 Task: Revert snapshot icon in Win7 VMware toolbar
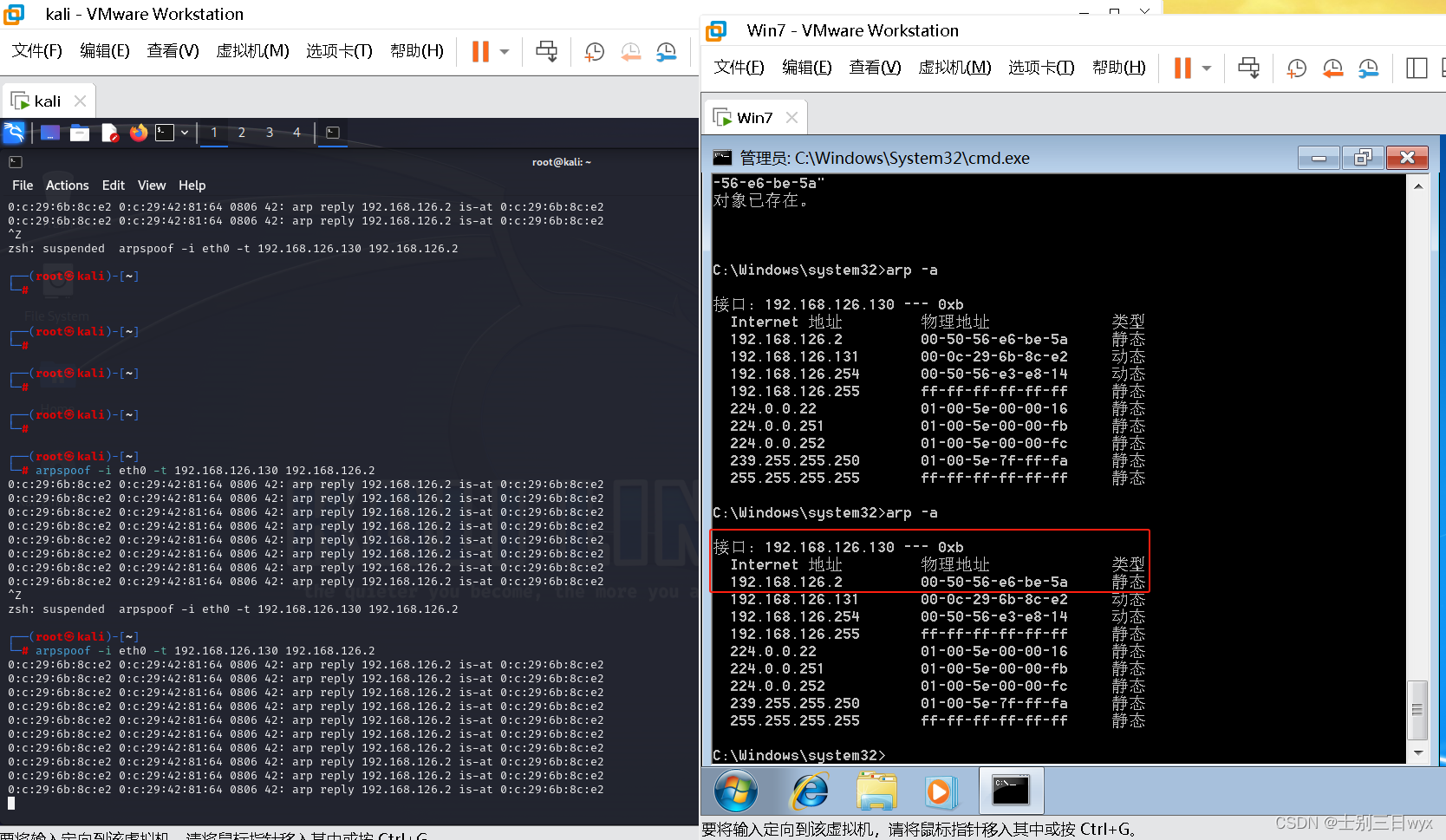[1332, 68]
